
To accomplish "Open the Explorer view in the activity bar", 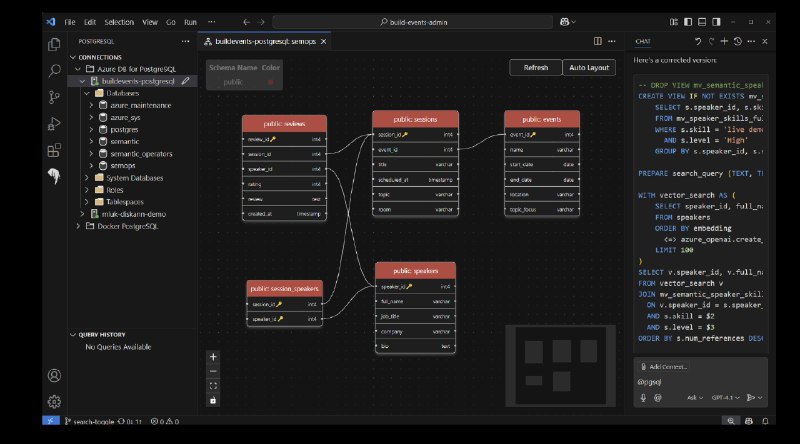I will [54, 44].
